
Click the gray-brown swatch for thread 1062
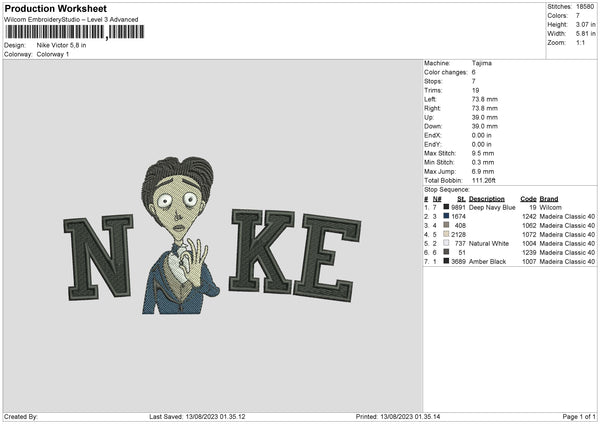[446, 225]
